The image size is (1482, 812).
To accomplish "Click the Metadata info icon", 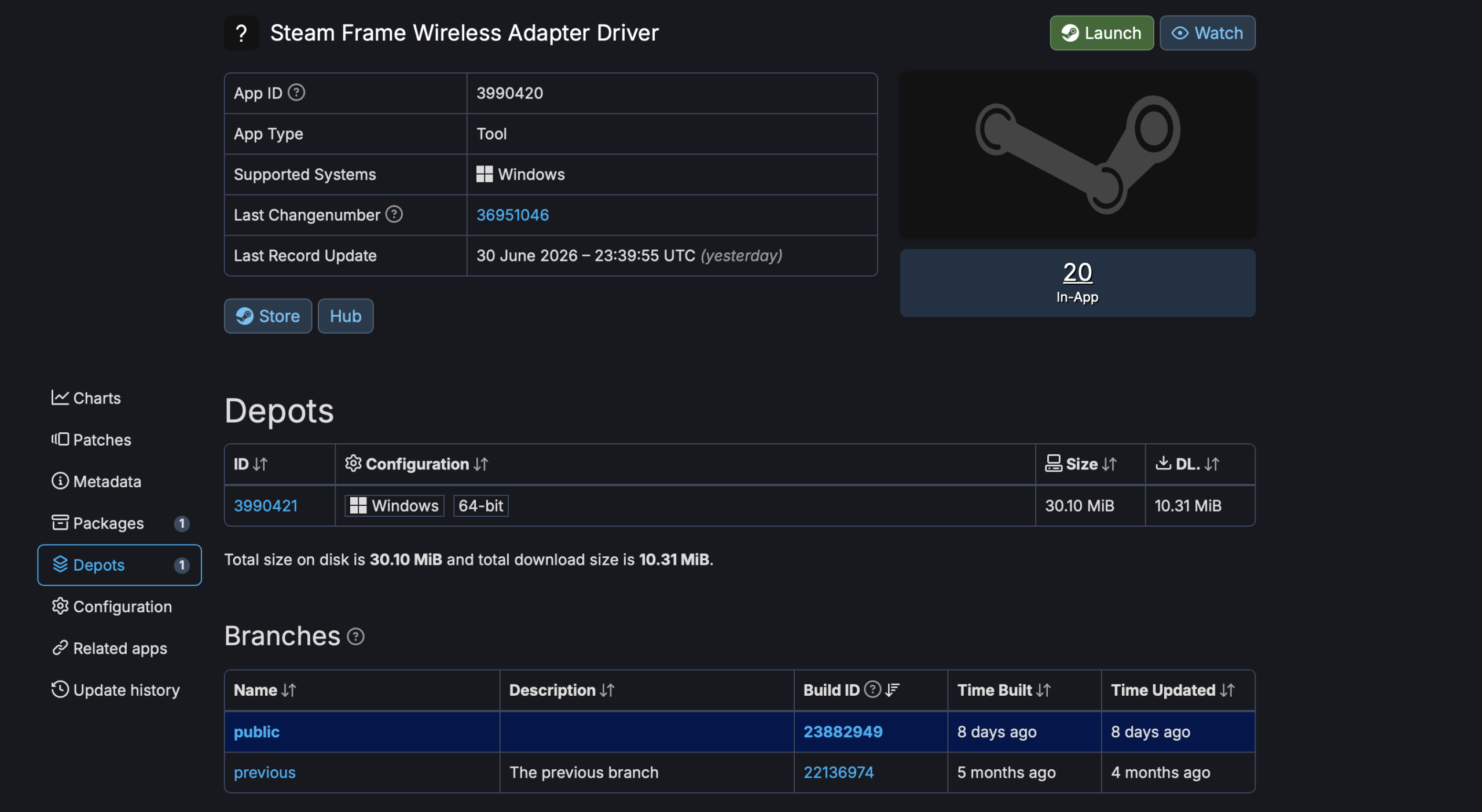I will [60, 481].
